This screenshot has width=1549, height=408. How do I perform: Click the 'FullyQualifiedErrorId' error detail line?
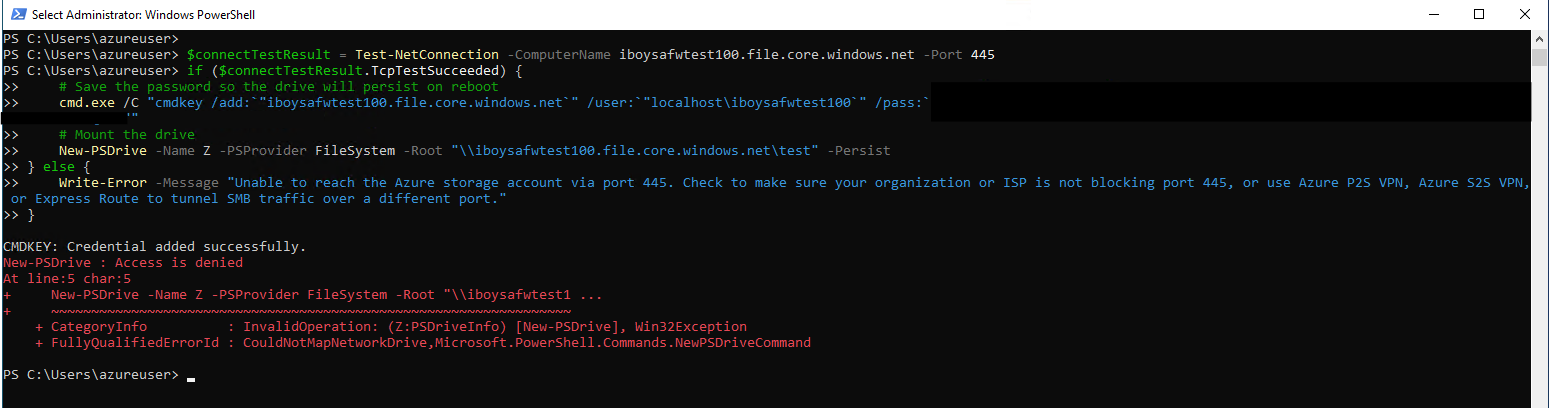tap(423, 342)
